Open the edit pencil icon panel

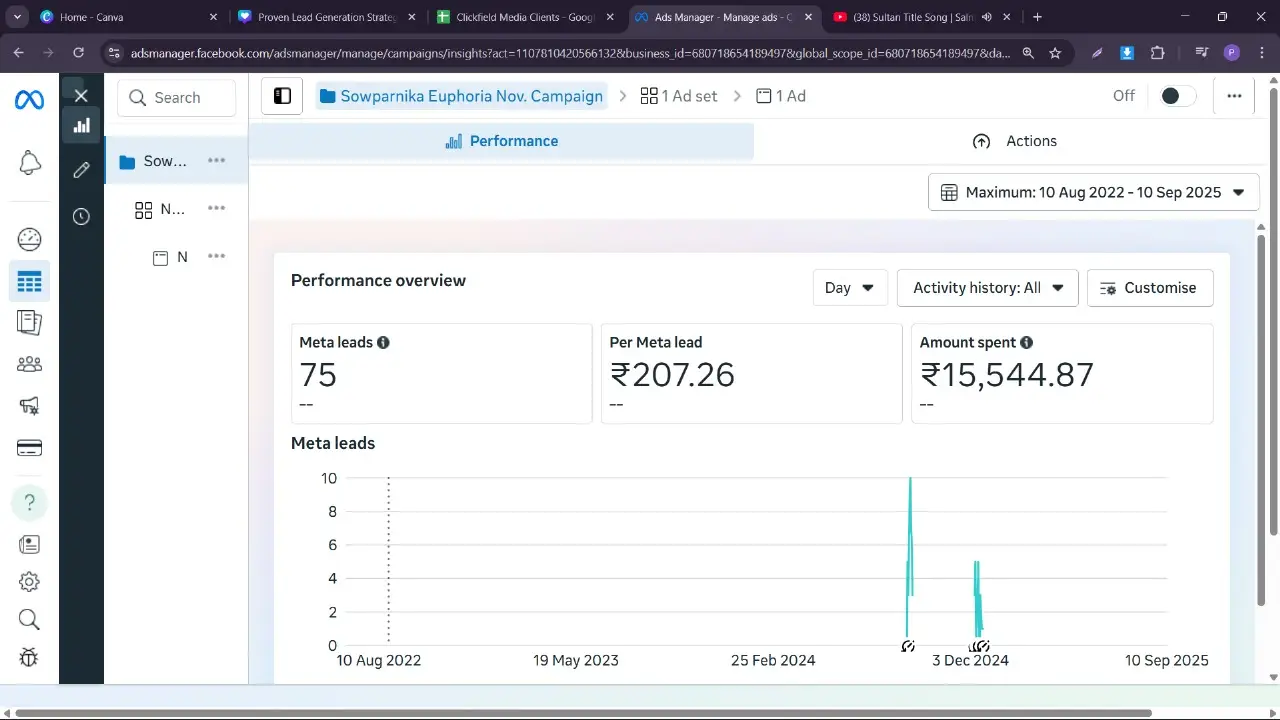click(x=81, y=170)
